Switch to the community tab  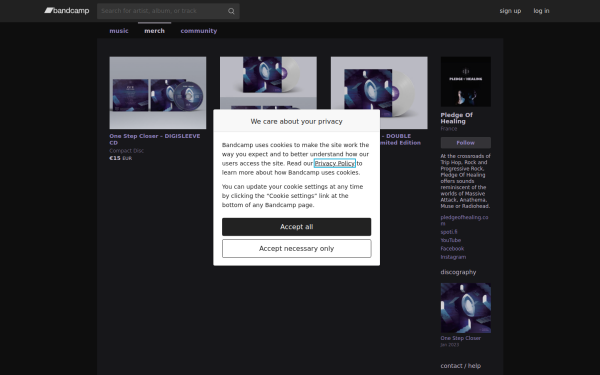point(199,31)
